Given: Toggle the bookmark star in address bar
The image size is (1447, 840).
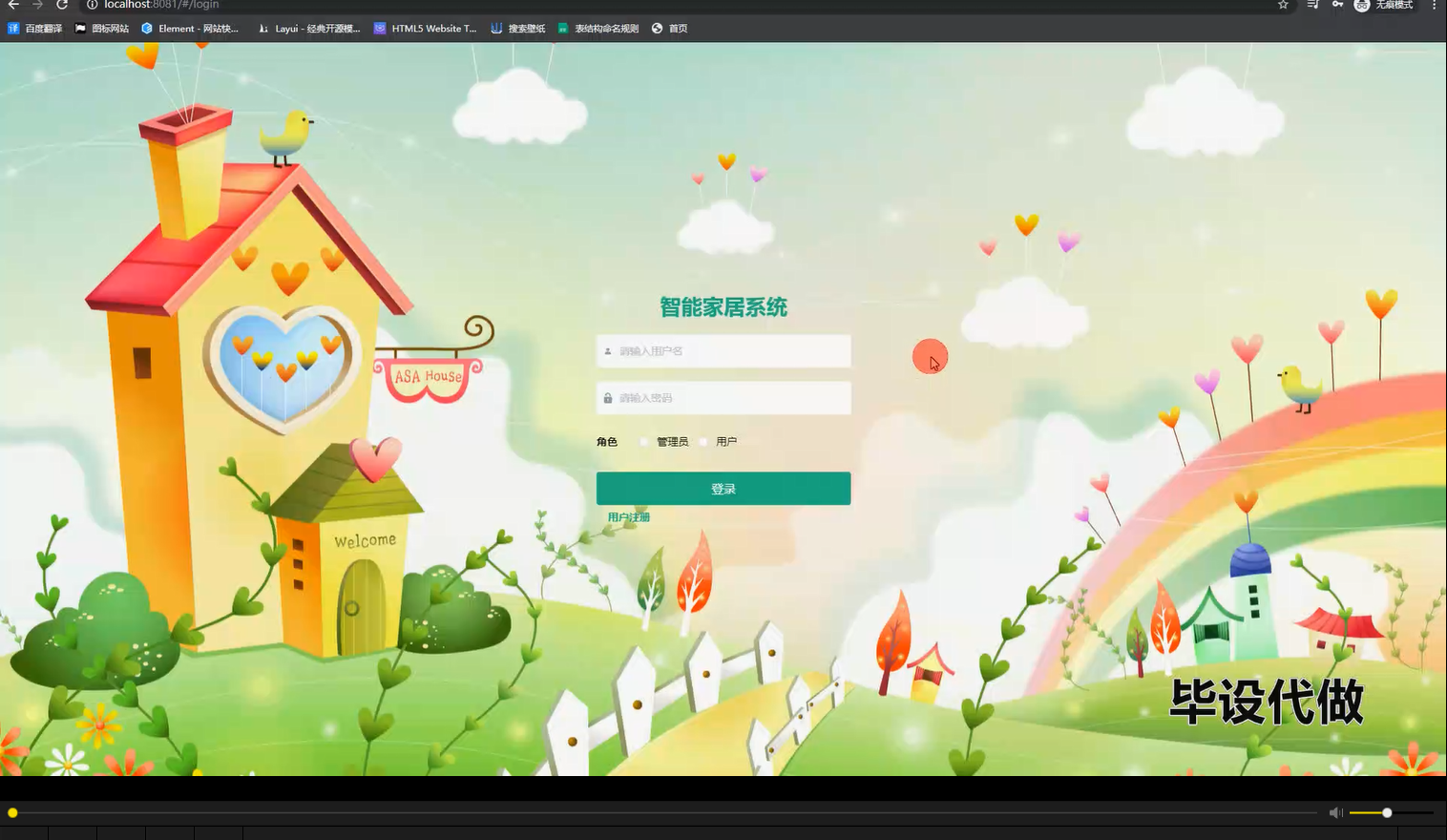Looking at the screenshot, I should (1282, 6).
